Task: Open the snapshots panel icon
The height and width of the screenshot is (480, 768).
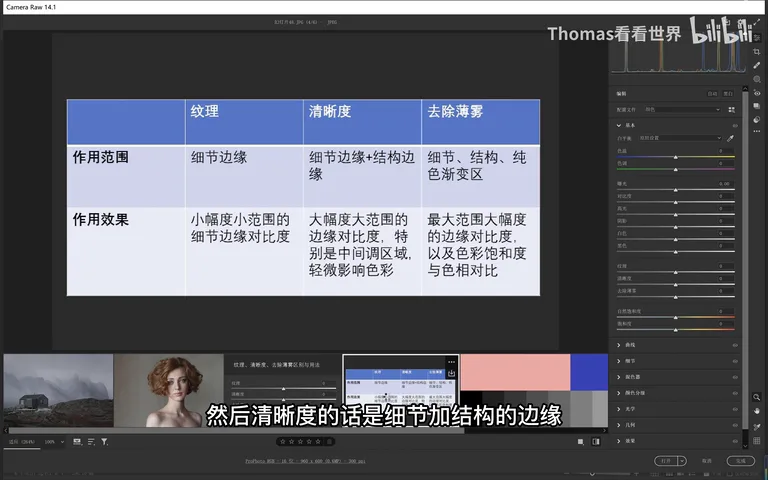Action: point(757,106)
